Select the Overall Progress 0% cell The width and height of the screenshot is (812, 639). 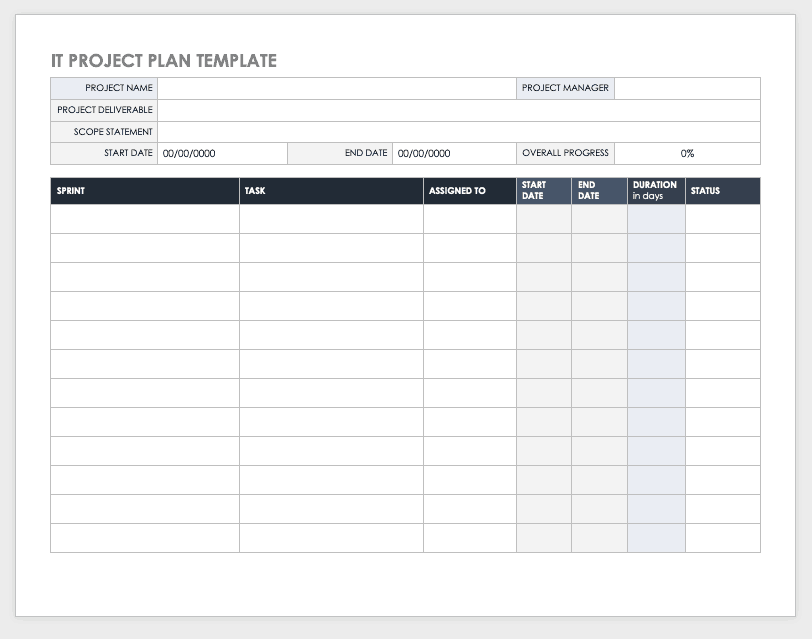[x=687, y=154]
